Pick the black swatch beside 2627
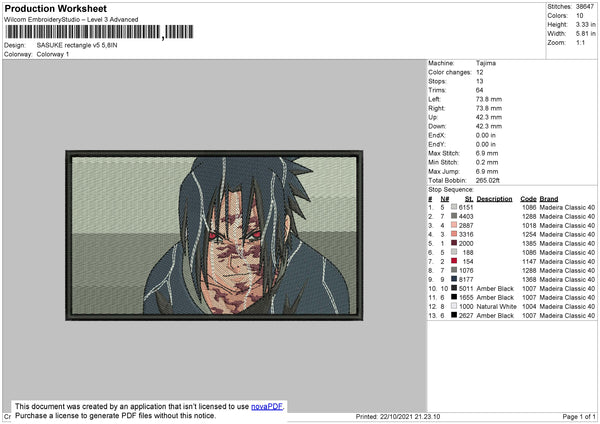 (x=454, y=315)
